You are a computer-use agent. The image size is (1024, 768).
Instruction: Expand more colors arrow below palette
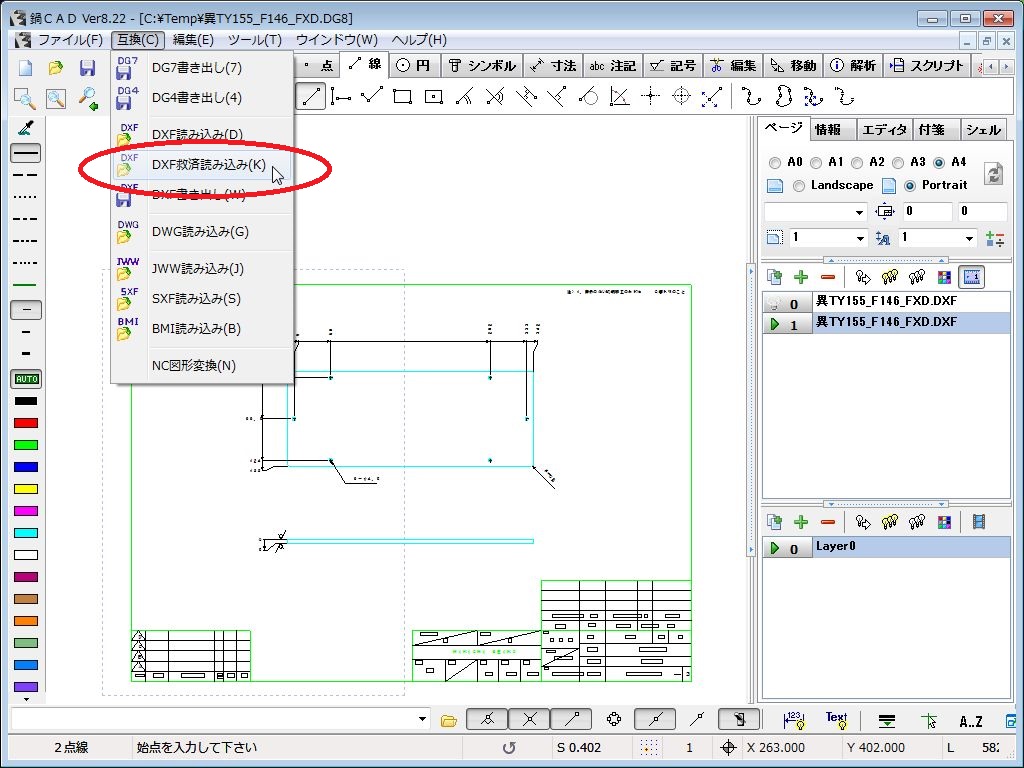(26, 699)
